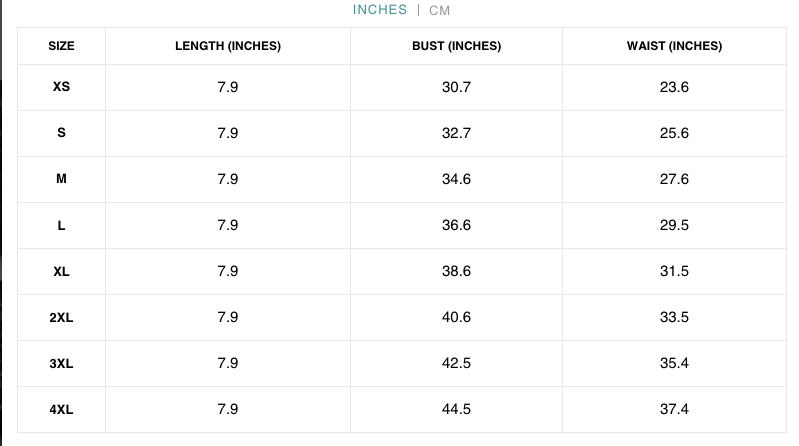Select the L size row label
Viewport: 799px width, 446px height.
pos(61,225)
